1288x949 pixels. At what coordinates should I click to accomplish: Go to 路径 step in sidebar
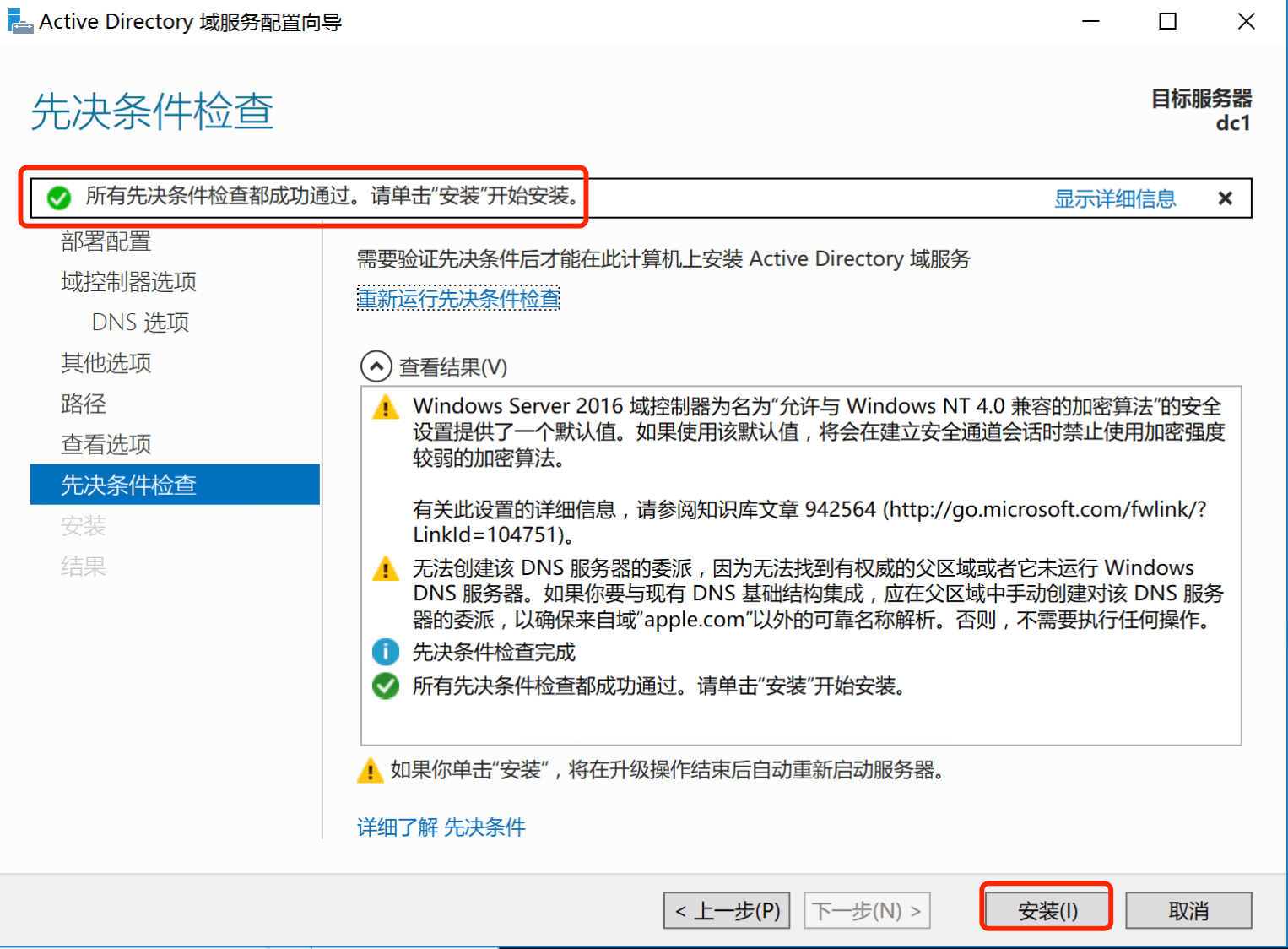[84, 404]
